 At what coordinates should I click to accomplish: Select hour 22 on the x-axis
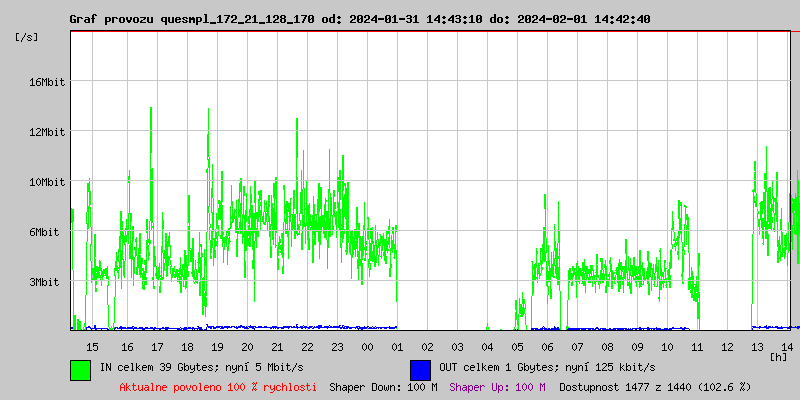307,346
